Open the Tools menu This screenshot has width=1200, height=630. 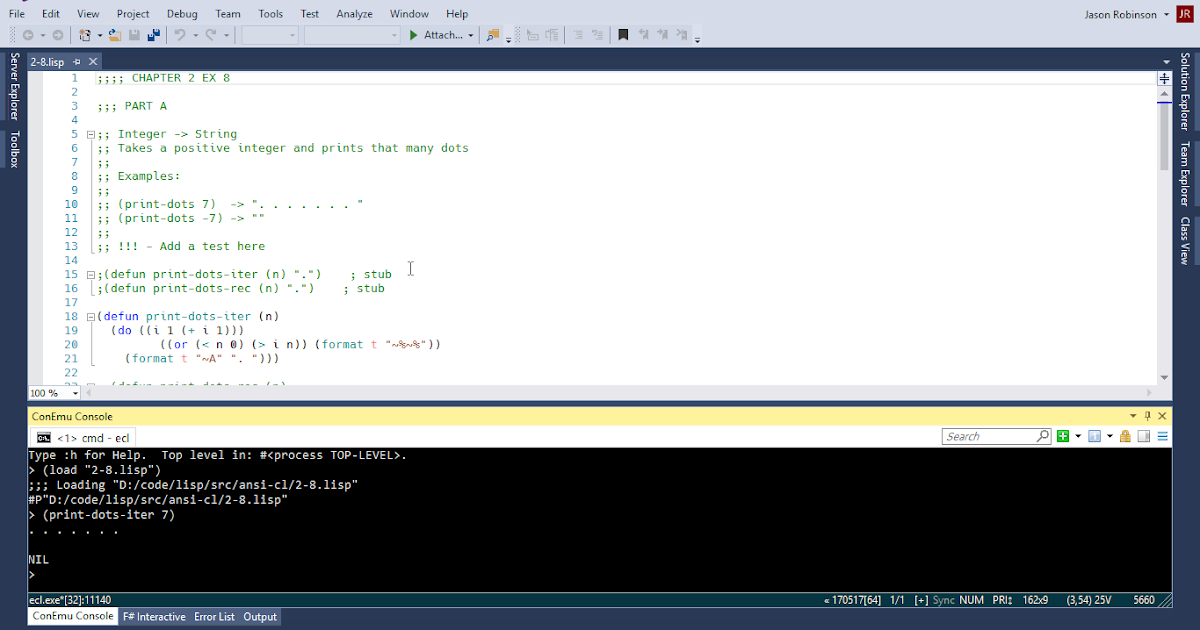270,14
